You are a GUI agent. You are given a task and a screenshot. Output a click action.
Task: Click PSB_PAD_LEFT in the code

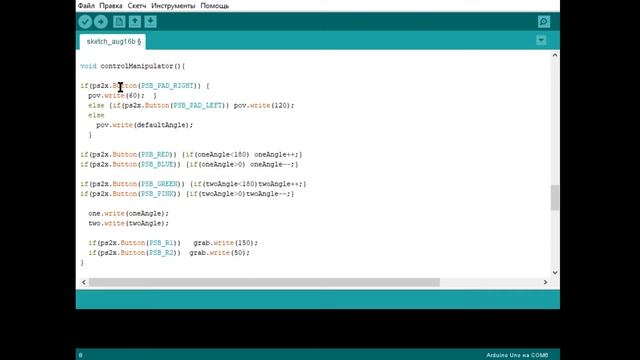pyautogui.click(x=198, y=105)
